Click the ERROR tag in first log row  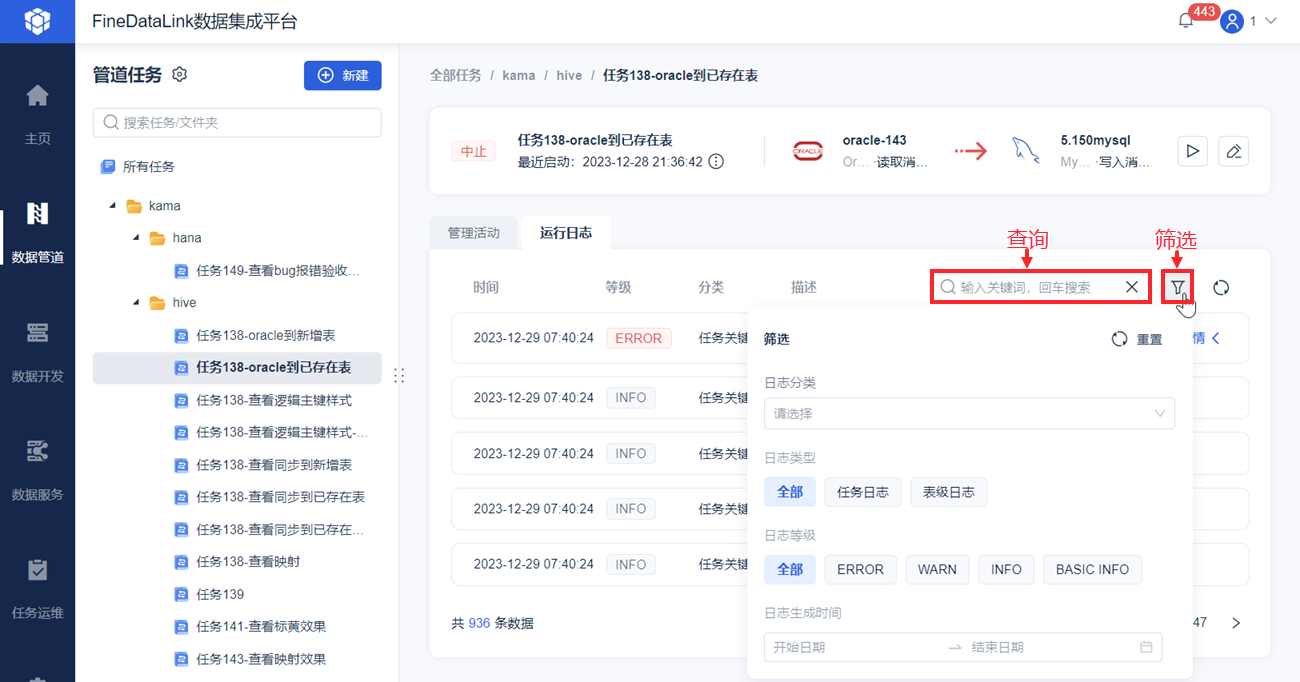click(x=638, y=338)
